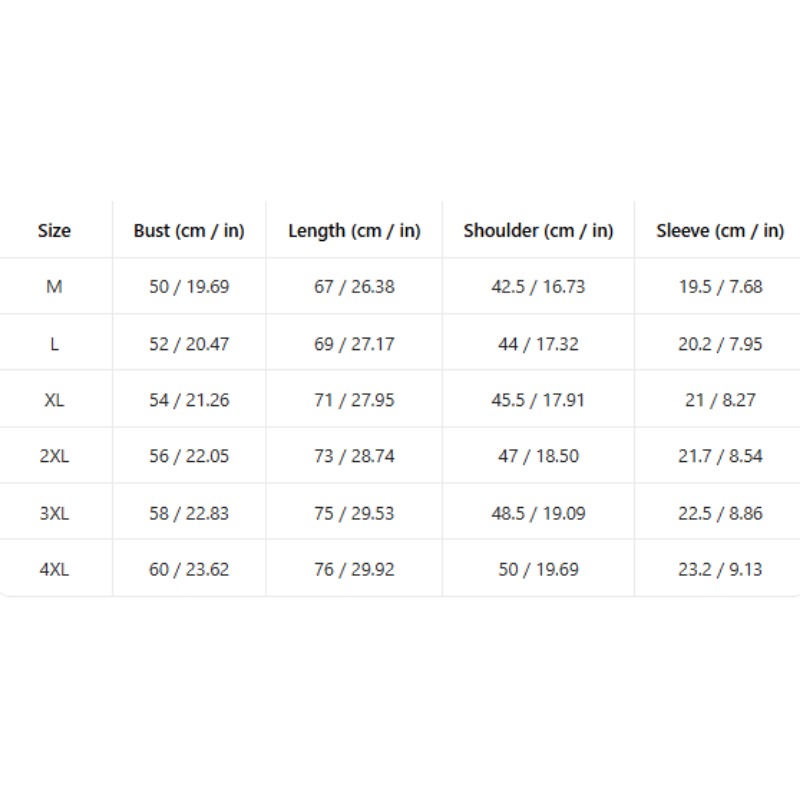Click bust value 50 / 19.69
The width and height of the screenshot is (800, 800).
pos(189,287)
